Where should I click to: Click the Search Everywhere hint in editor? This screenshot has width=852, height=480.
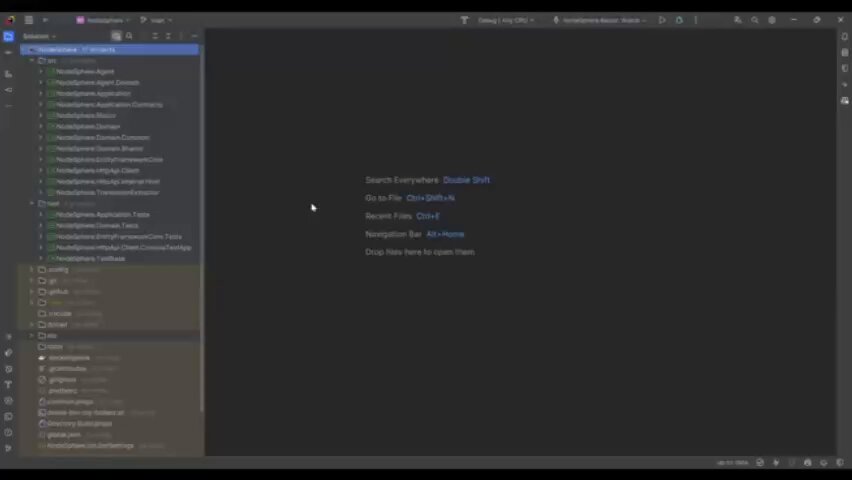tap(428, 180)
